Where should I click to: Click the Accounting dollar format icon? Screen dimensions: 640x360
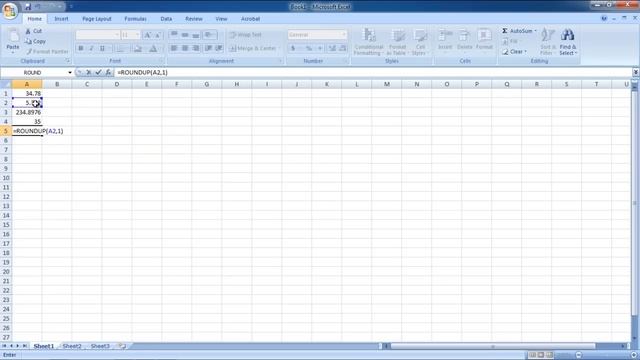(293, 49)
